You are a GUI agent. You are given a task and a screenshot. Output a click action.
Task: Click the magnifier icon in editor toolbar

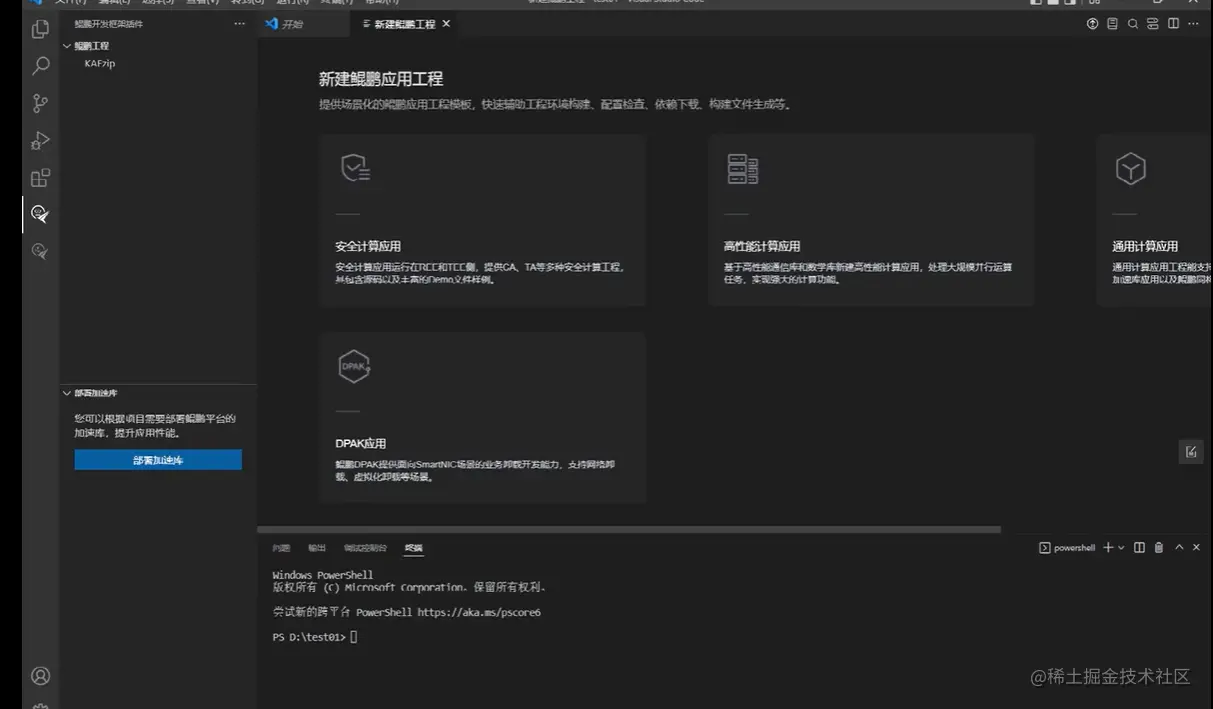click(x=1133, y=24)
